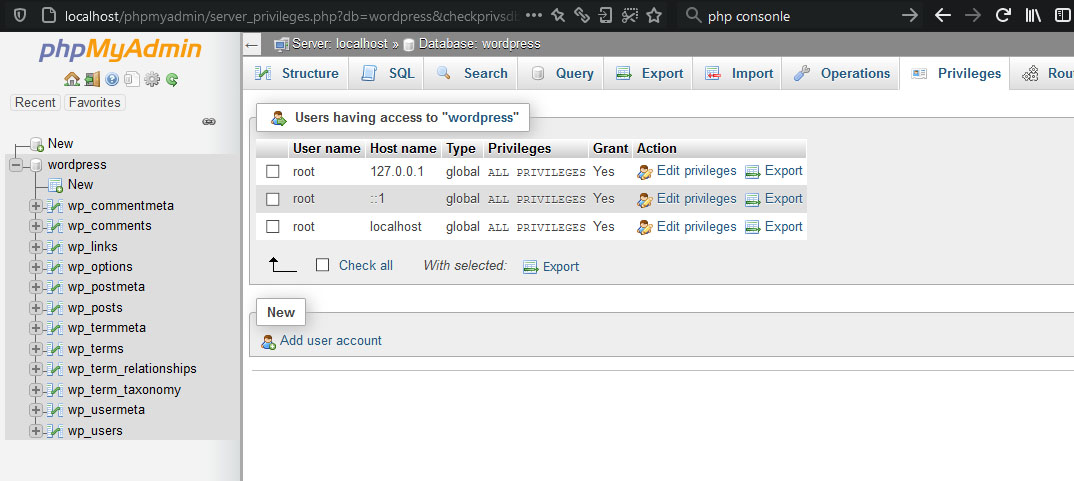Open the Structure tab

coord(296,73)
